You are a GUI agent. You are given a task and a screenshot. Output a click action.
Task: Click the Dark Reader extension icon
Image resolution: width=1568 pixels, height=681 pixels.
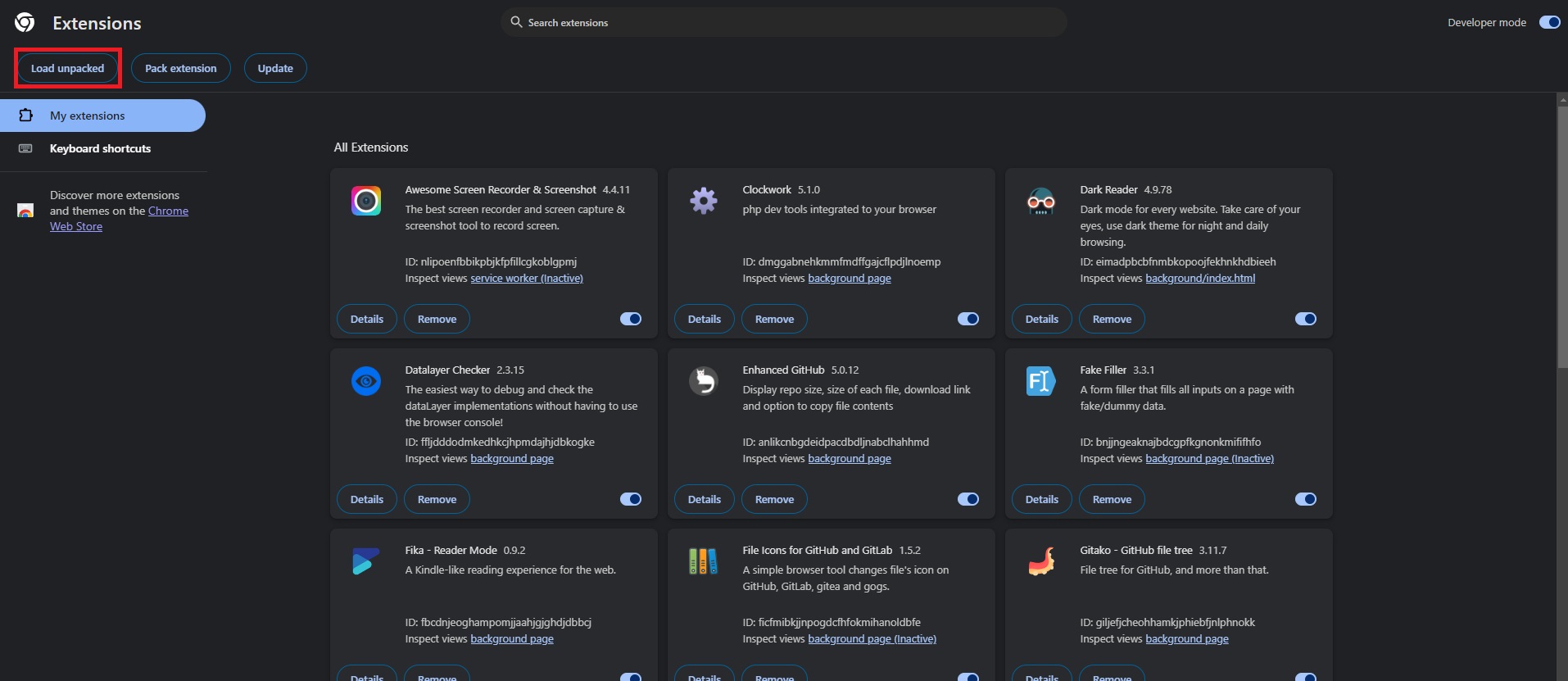1041,201
